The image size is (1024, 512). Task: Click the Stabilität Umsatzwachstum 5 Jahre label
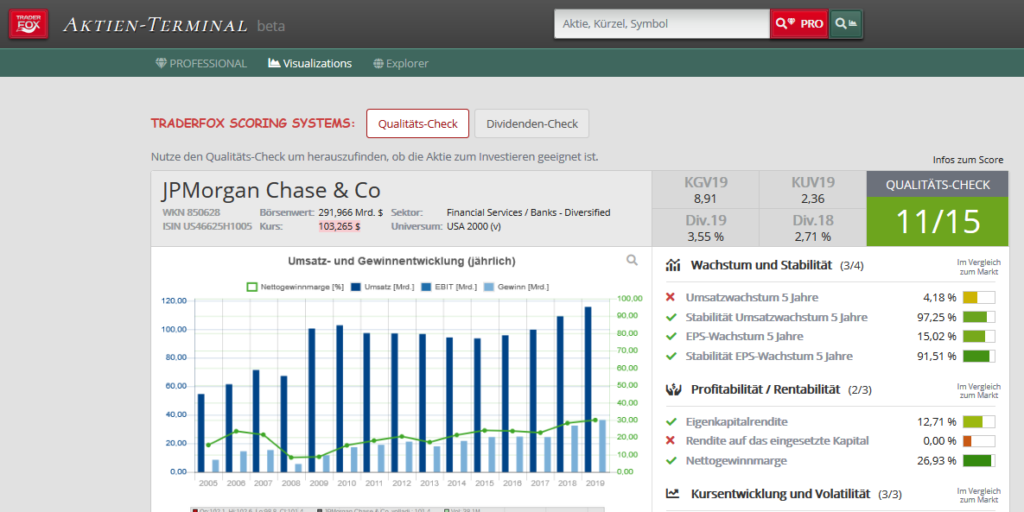[776, 317]
